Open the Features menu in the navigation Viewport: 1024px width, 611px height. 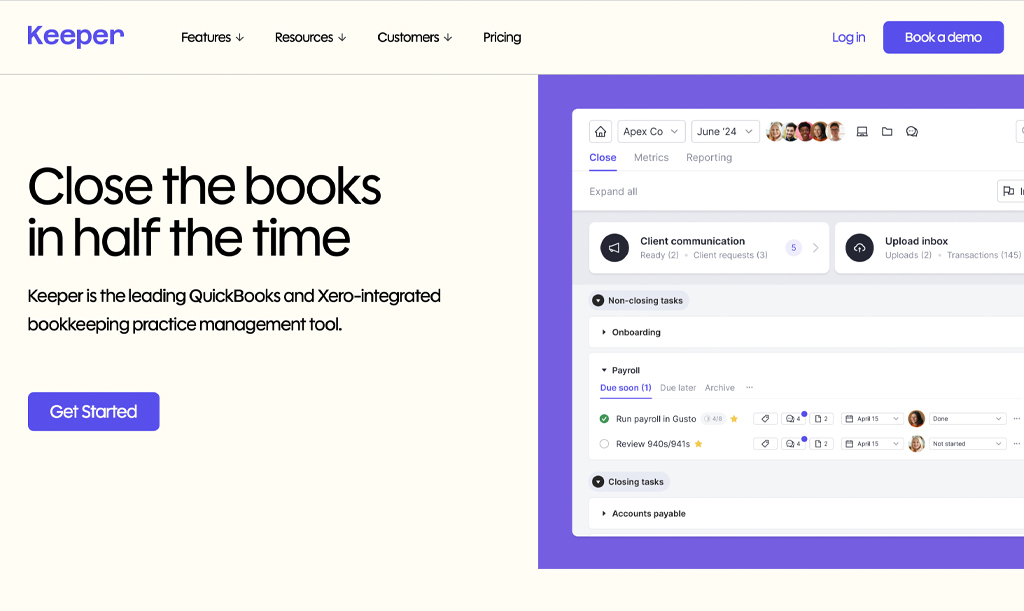click(212, 38)
